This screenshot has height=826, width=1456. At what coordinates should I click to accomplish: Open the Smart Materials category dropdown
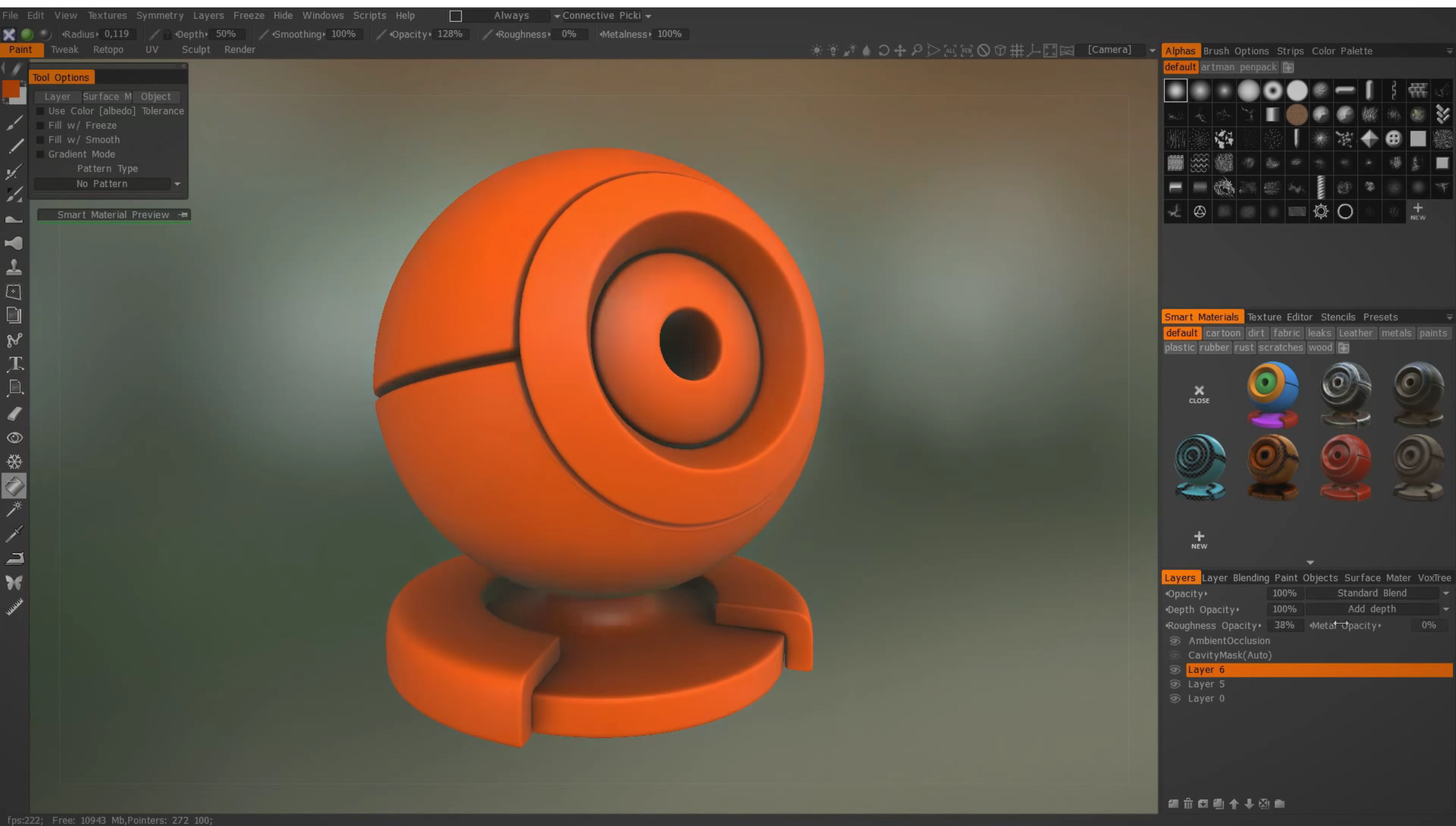pos(1448,317)
